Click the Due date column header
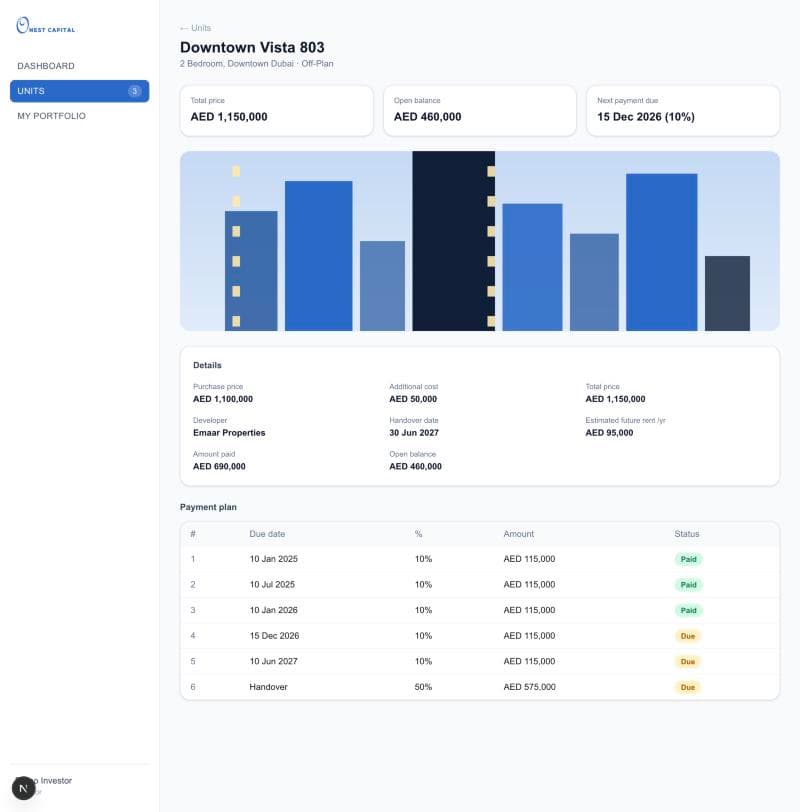The width and height of the screenshot is (800, 812). coord(267,534)
